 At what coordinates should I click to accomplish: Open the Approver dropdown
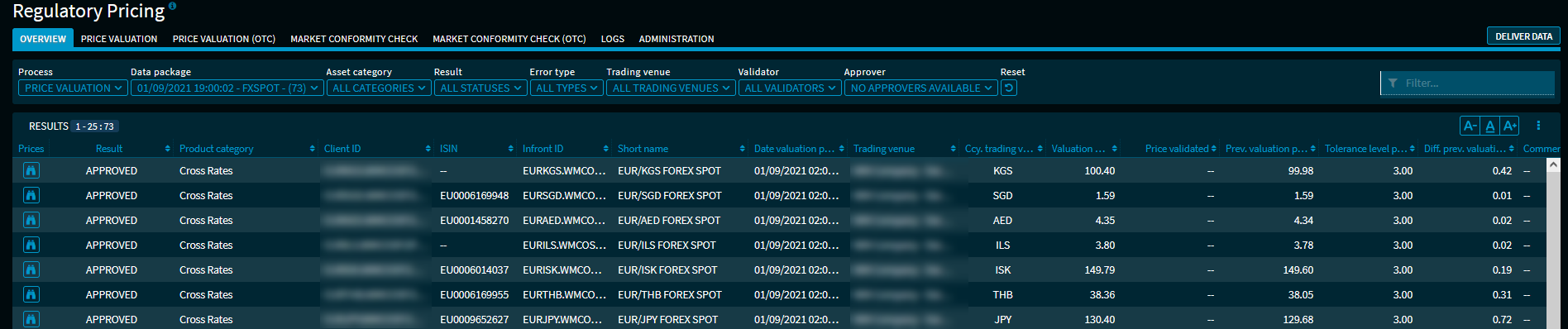tap(921, 88)
